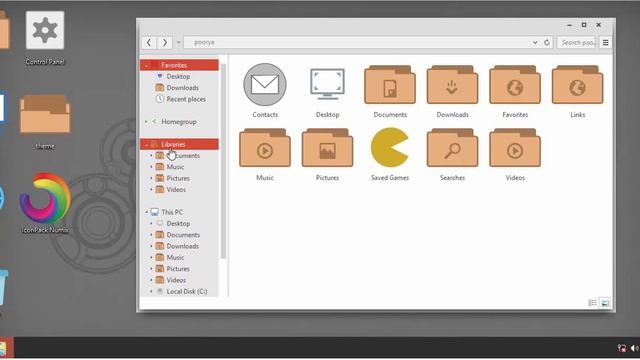Screen dimensions: 640x360
Task: Click the navigation pane scrollbar
Action: coord(223,161)
